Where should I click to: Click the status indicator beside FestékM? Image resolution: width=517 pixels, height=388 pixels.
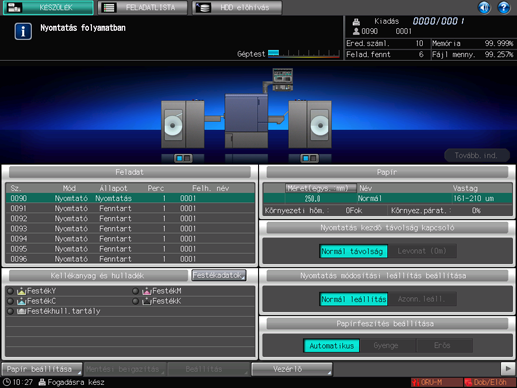135,291
